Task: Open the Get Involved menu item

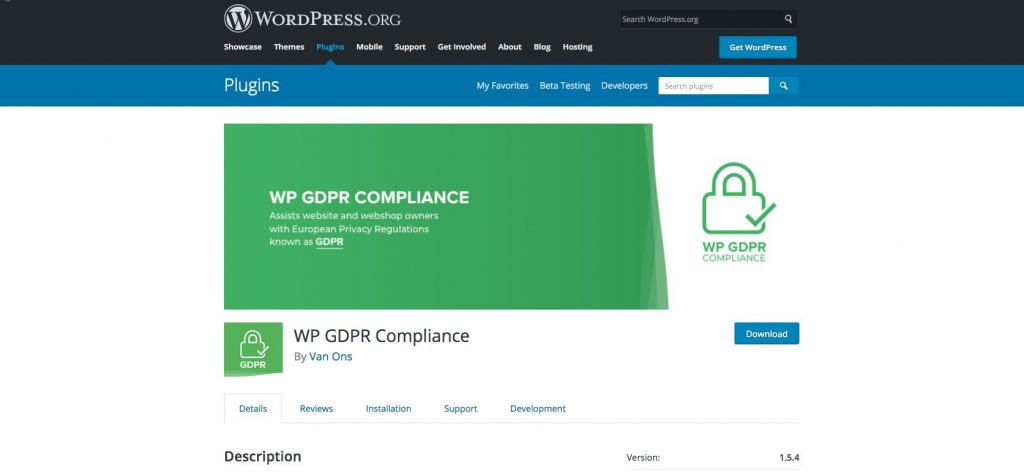Action: coord(462,47)
